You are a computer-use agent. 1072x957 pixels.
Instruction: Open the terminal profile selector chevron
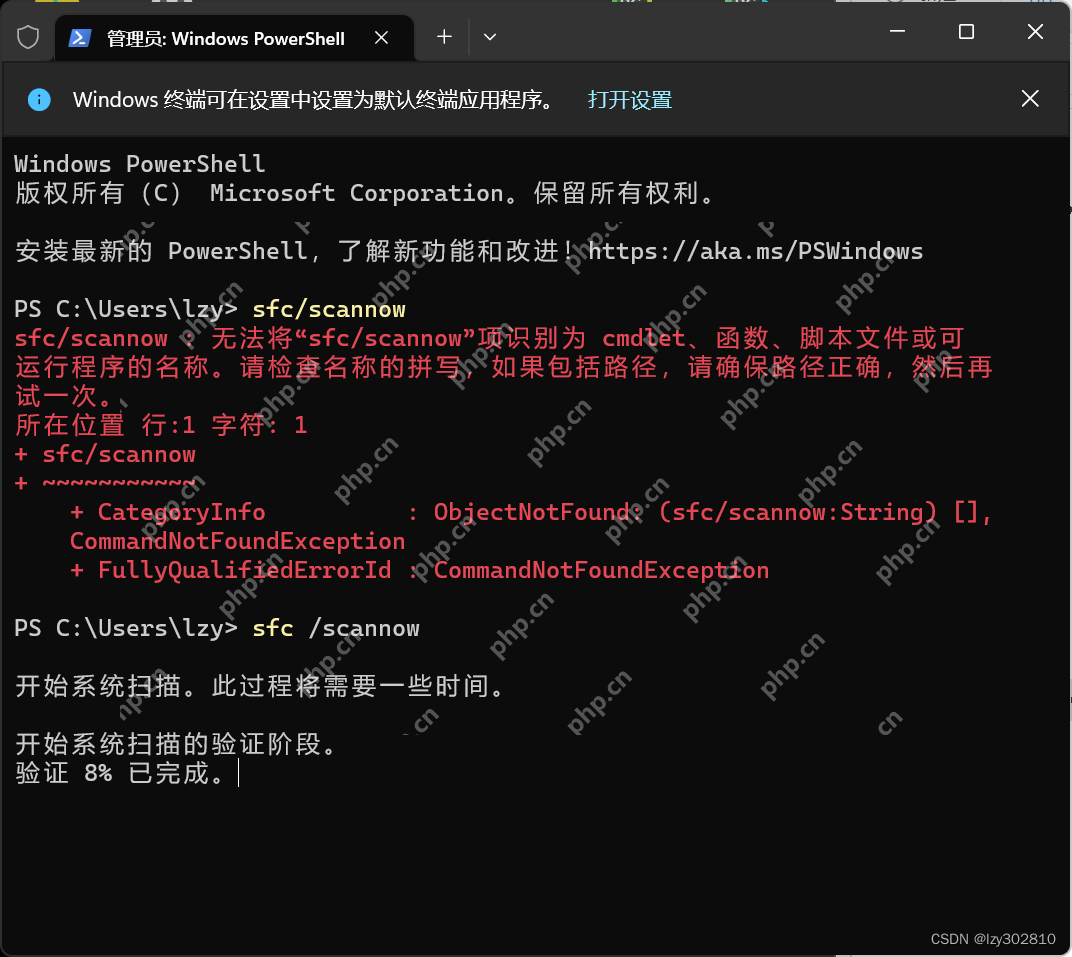(x=489, y=37)
